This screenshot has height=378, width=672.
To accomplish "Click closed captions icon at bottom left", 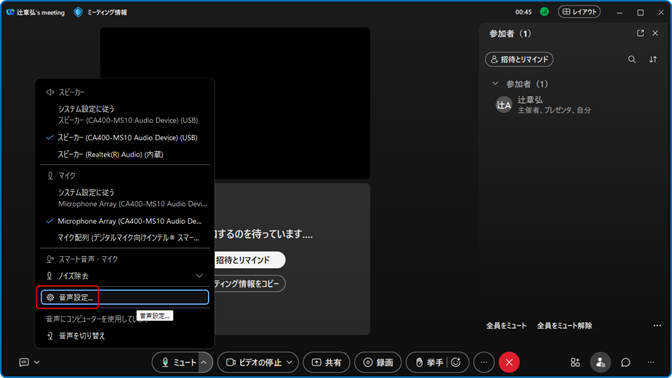I will point(24,363).
